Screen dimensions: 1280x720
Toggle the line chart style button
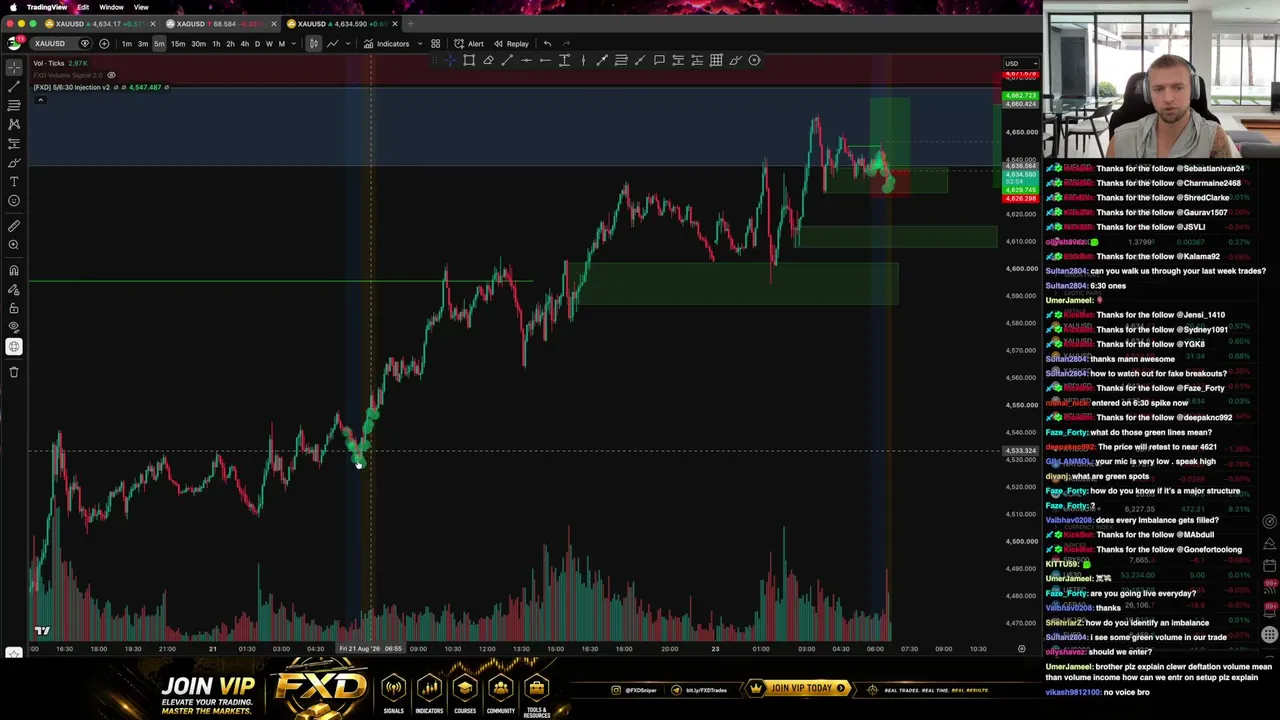coord(332,44)
